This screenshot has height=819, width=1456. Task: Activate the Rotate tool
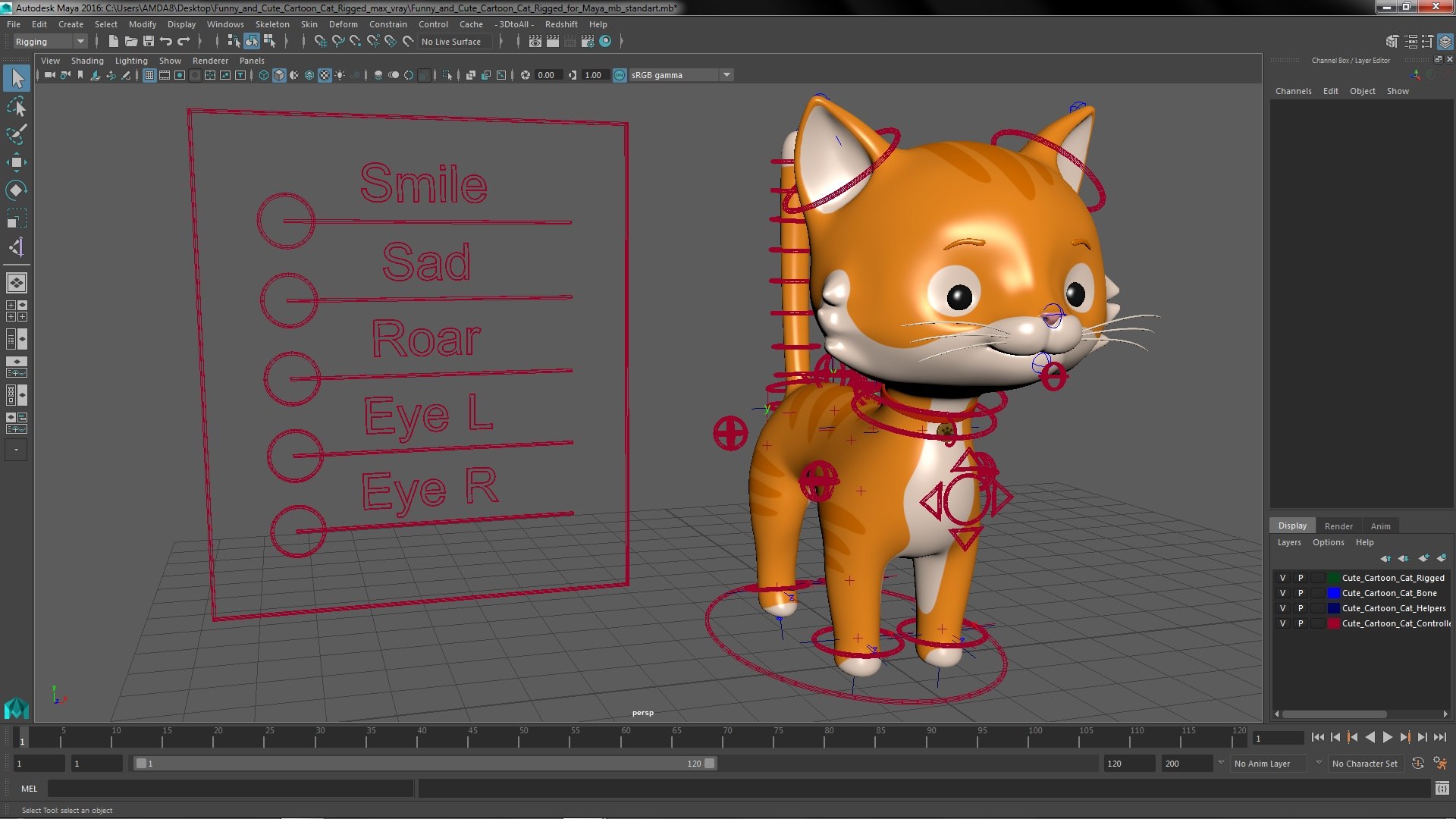[x=17, y=190]
